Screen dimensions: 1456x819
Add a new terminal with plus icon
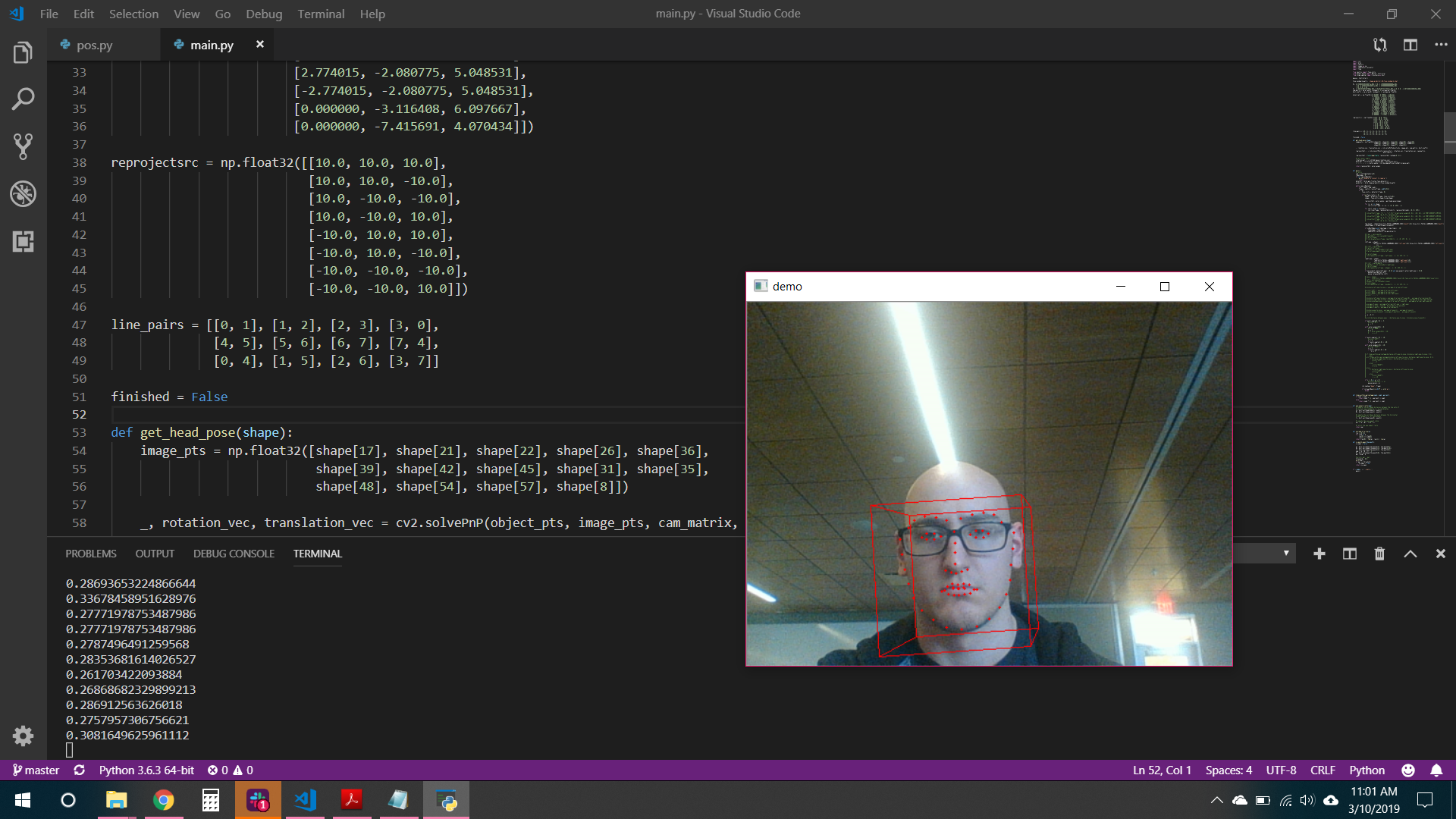[1319, 554]
